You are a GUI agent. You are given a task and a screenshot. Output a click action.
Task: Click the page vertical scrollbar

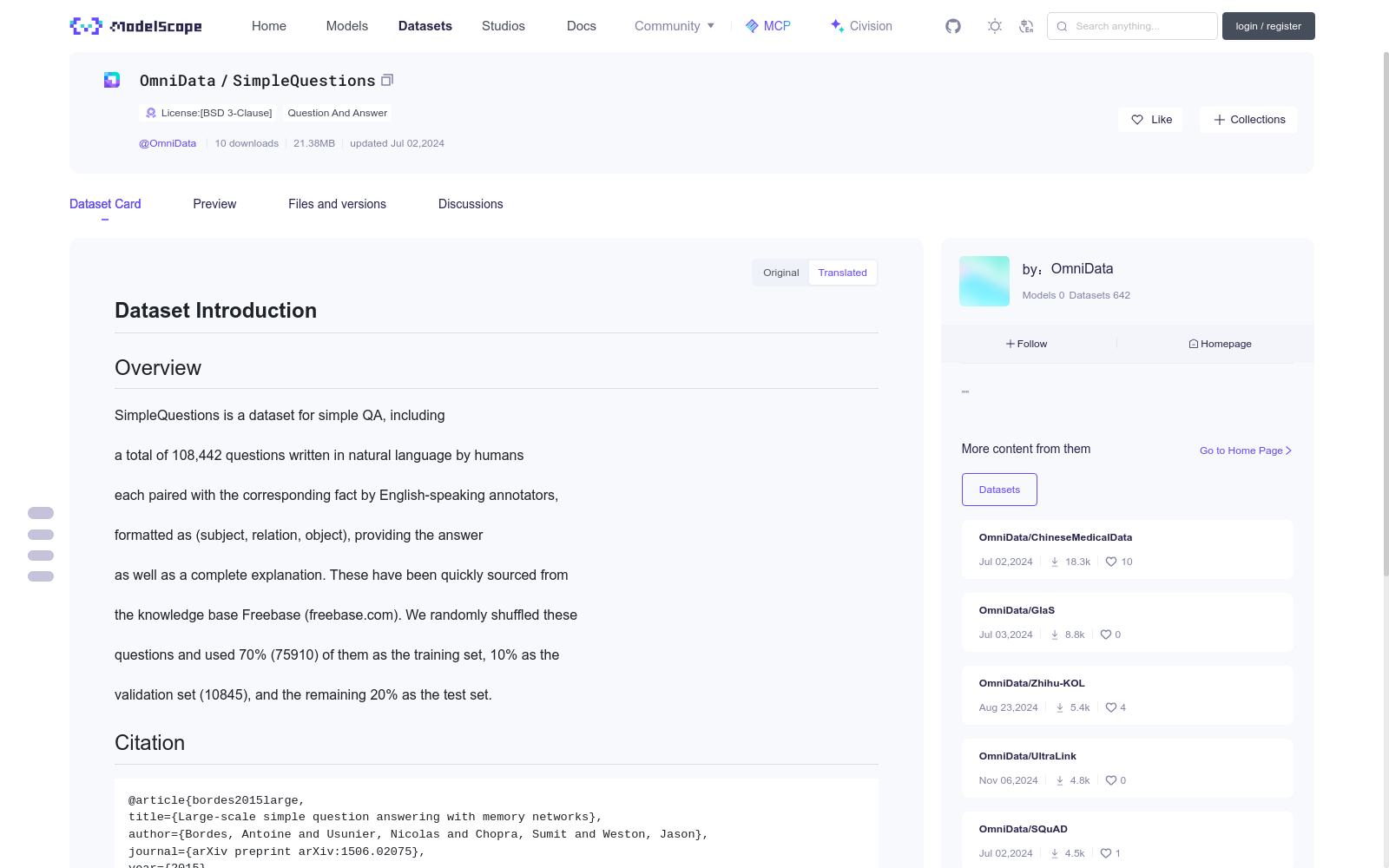click(x=1386, y=312)
